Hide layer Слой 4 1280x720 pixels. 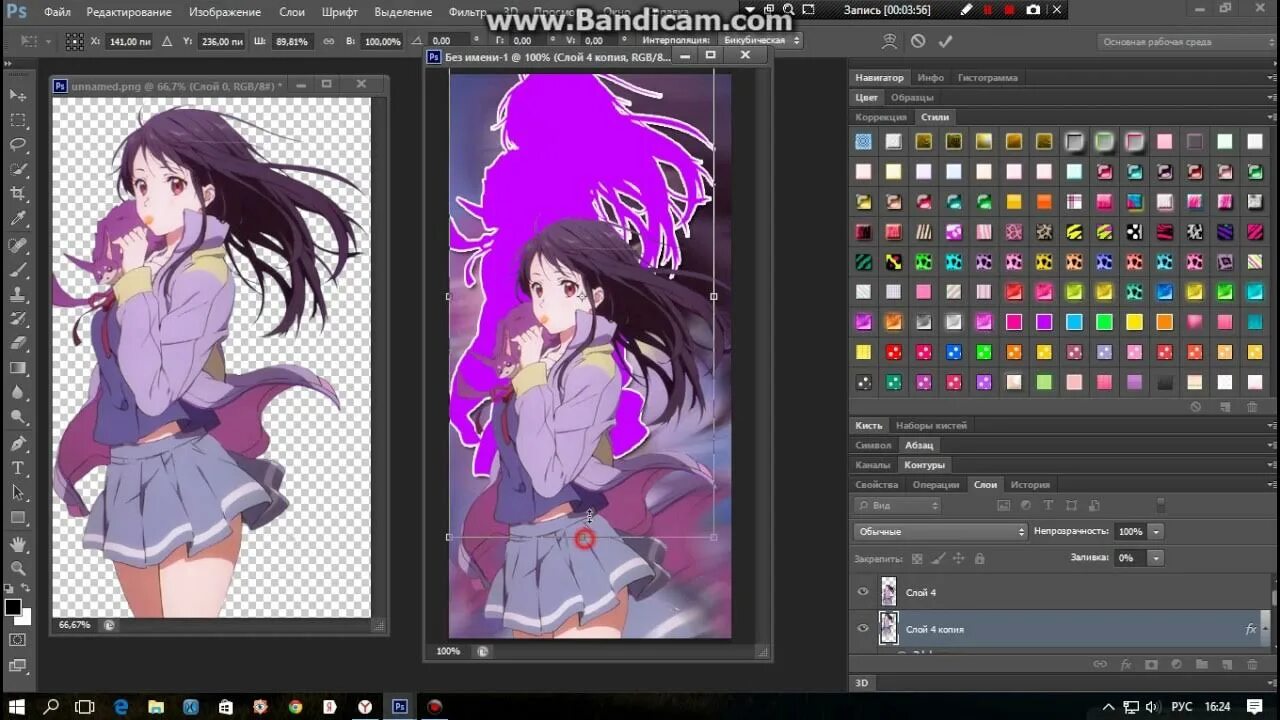pyautogui.click(x=863, y=592)
